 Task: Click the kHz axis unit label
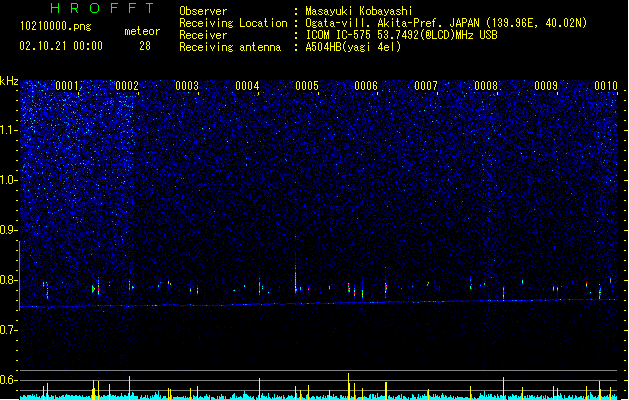(x=9, y=81)
